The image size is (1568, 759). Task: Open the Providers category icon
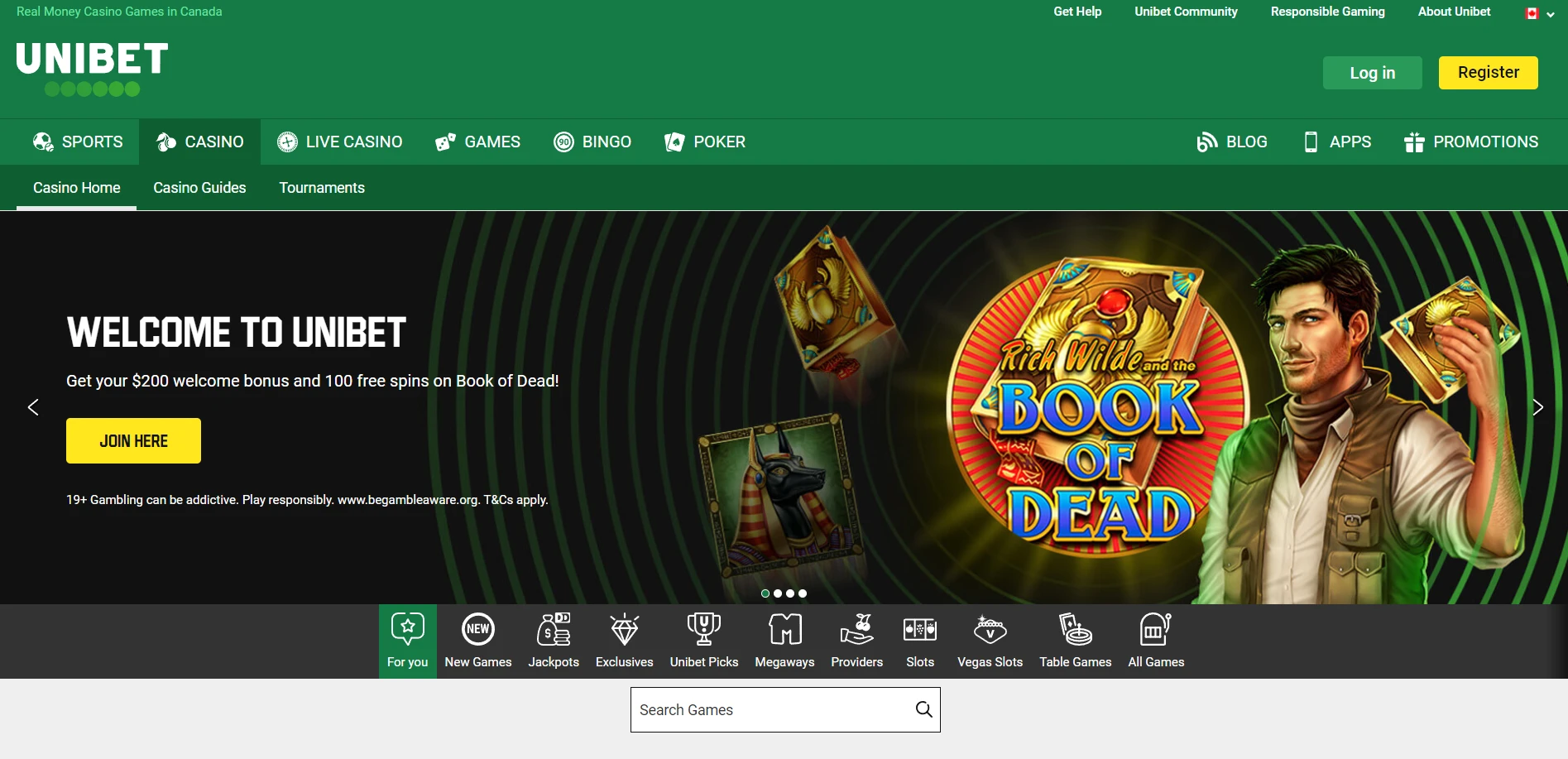[857, 629]
